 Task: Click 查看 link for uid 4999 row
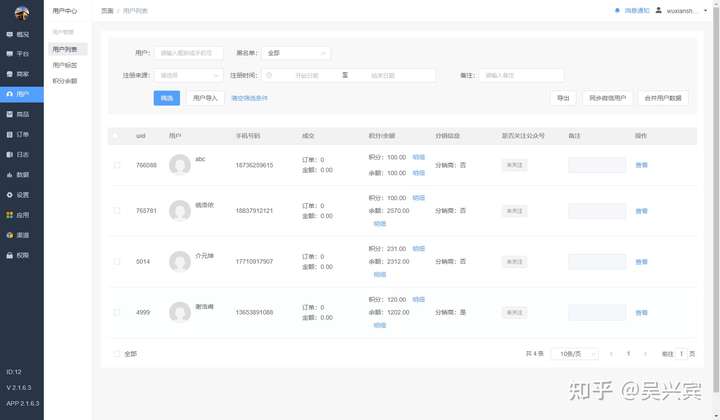(x=641, y=313)
